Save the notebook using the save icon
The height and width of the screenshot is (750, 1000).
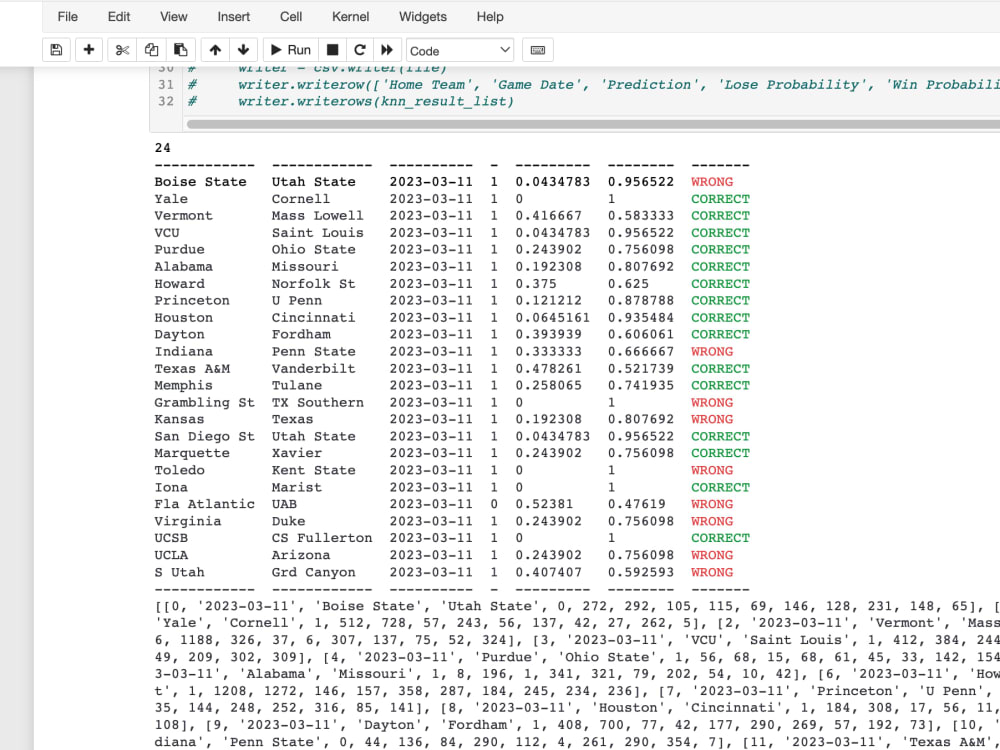point(56,49)
